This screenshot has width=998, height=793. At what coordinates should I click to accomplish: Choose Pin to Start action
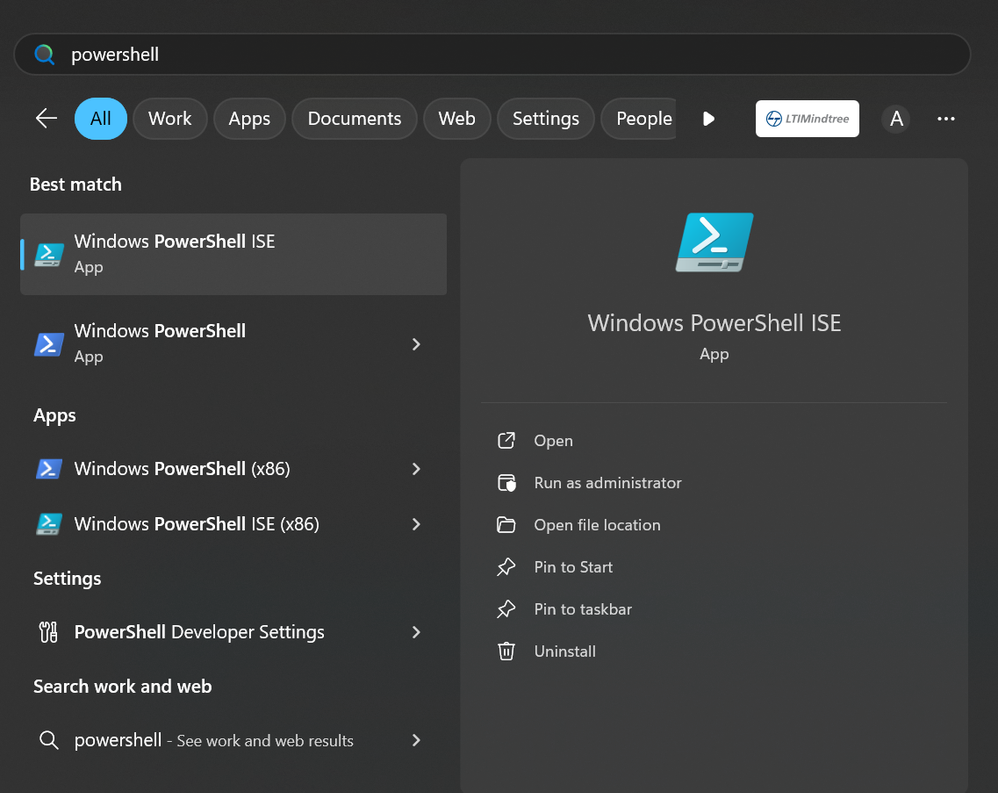[x=573, y=567]
